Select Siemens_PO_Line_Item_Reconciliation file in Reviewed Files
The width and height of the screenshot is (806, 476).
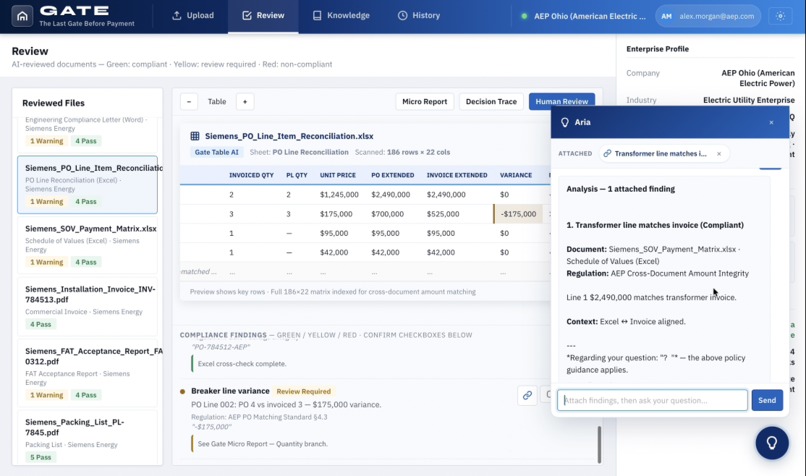pos(87,185)
